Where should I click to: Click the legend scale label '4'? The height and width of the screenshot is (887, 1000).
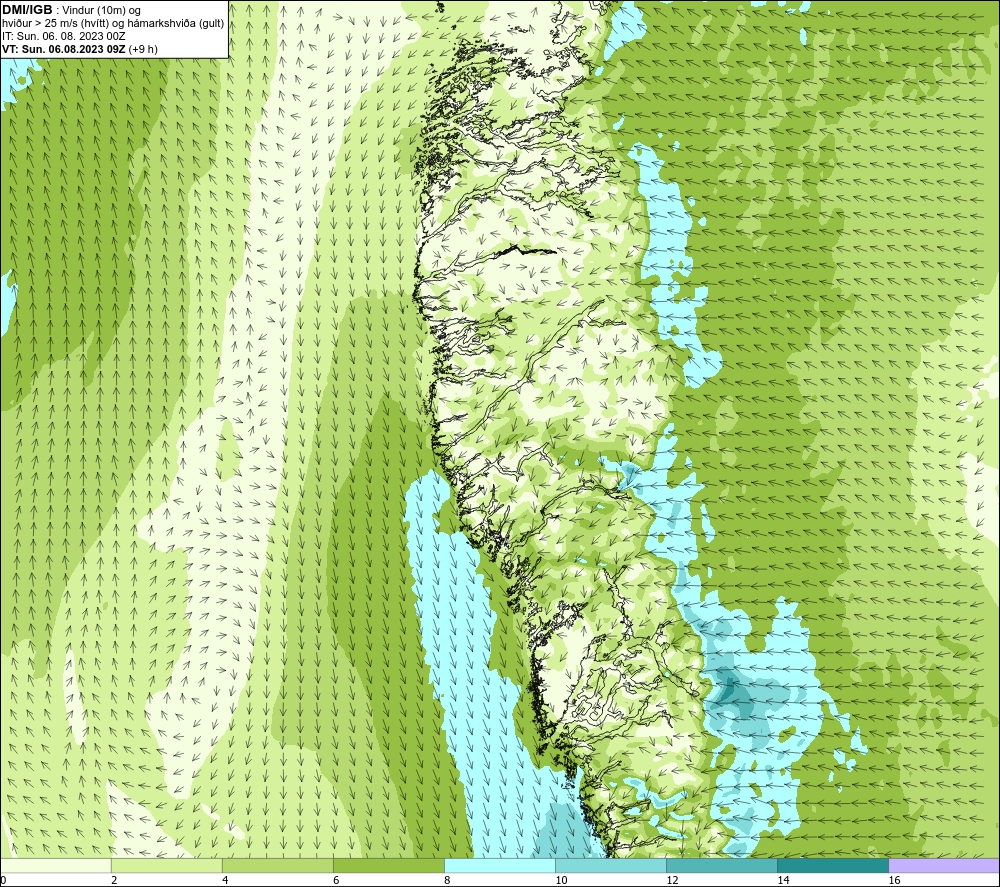click(225, 880)
